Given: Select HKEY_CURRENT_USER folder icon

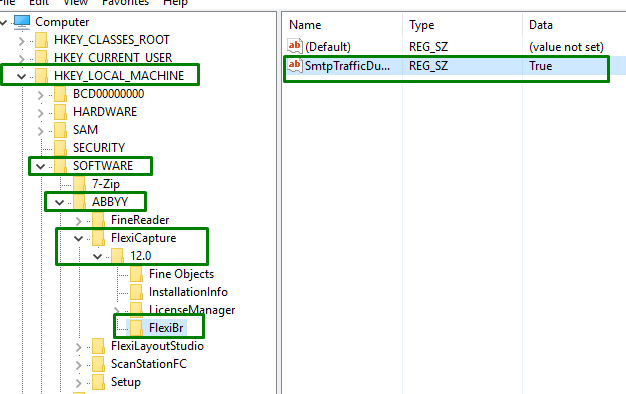Looking at the screenshot, I should (x=42, y=57).
